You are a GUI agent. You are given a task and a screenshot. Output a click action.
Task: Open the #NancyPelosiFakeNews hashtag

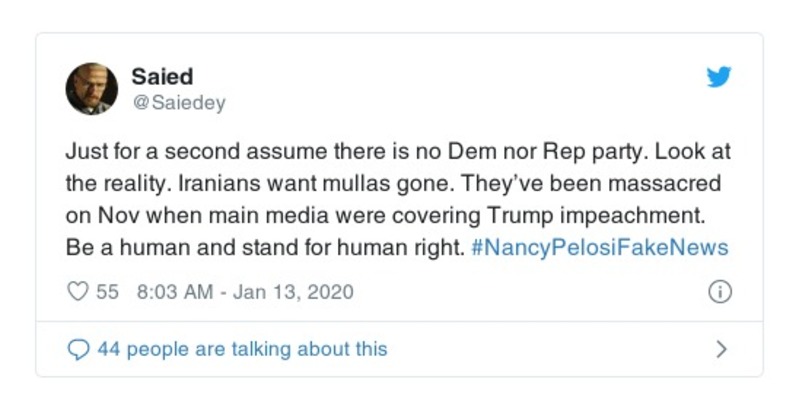pos(599,247)
